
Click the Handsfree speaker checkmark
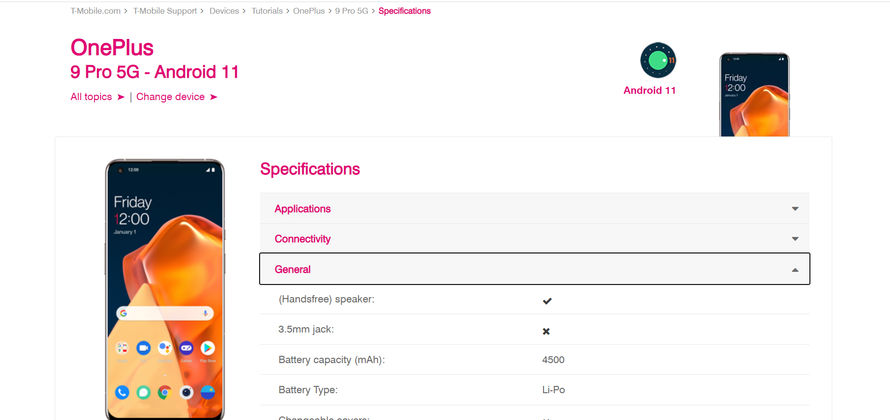[547, 301]
